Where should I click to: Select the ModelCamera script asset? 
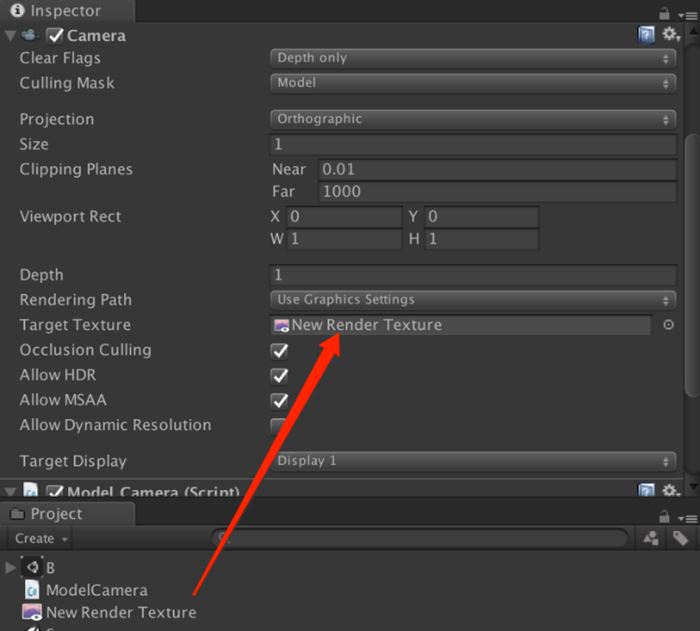point(96,590)
